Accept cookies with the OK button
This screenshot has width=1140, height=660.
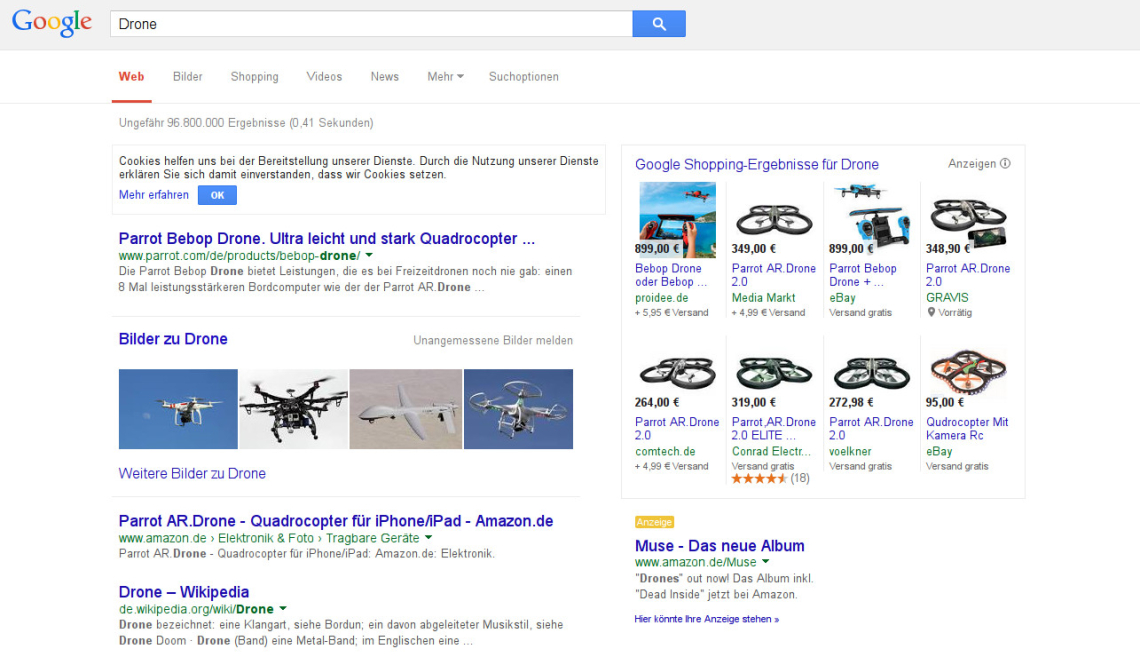[x=217, y=195]
